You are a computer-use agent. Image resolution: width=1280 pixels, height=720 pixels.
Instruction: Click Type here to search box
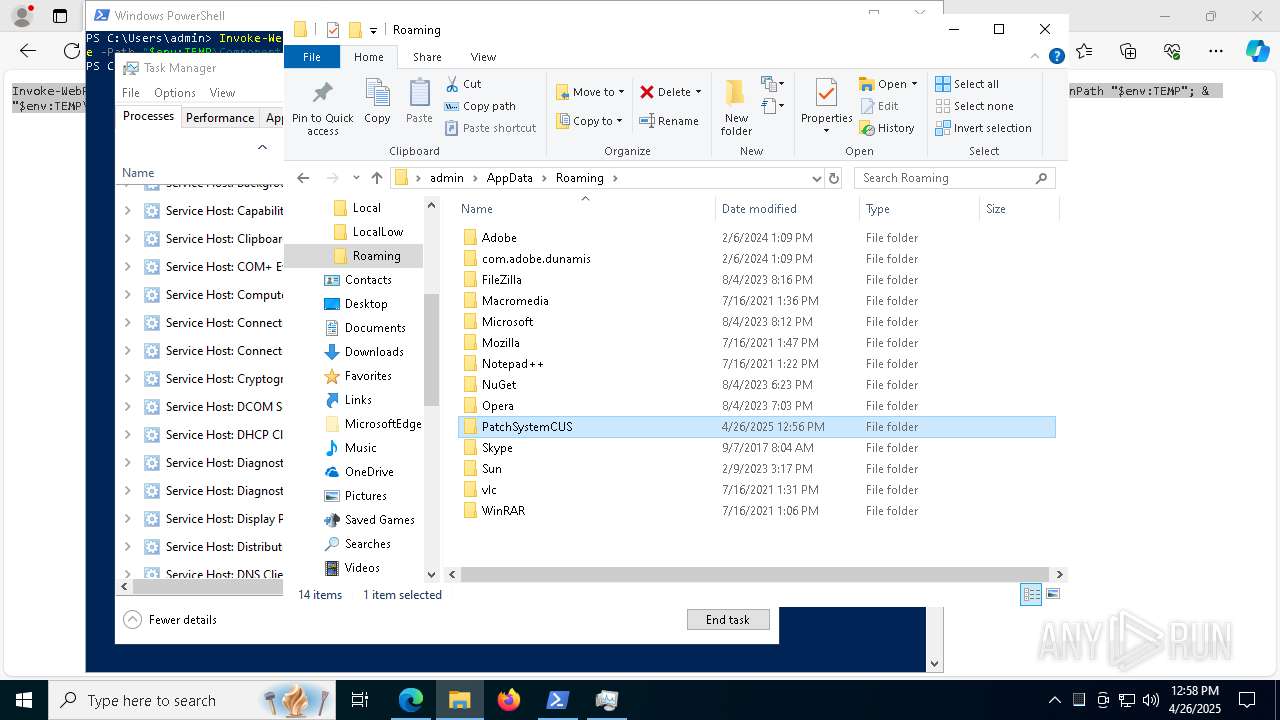(190, 700)
